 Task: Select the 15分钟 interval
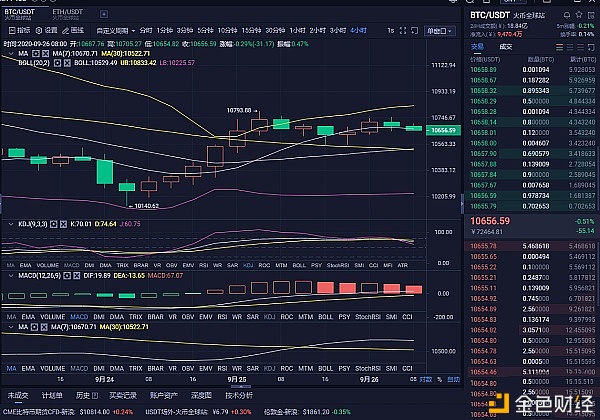coord(251,30)
